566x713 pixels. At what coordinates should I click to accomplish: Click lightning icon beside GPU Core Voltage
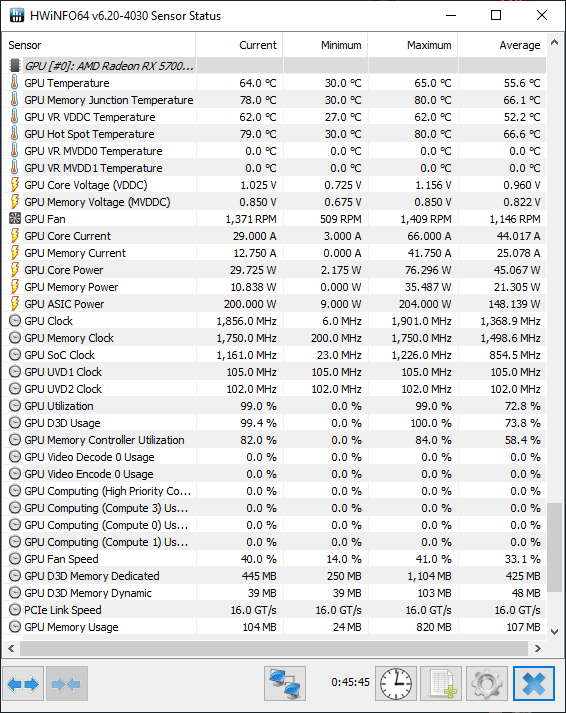[15, 185]
